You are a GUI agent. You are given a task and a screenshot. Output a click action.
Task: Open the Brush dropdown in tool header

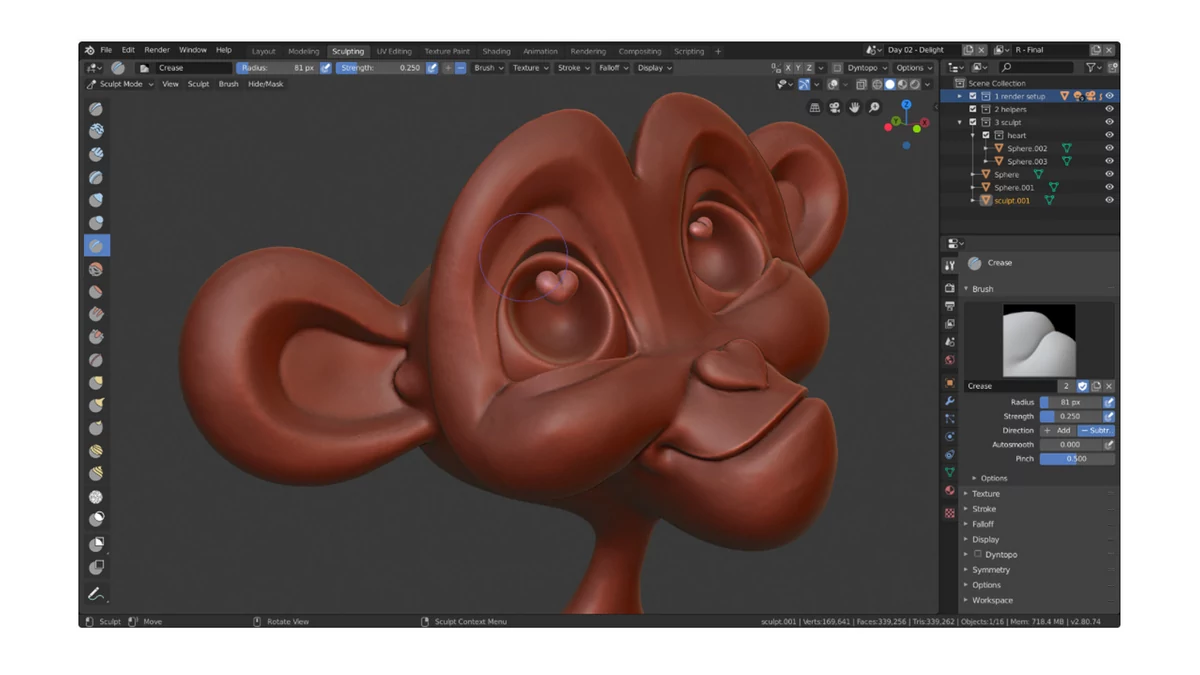pos(487,68)
